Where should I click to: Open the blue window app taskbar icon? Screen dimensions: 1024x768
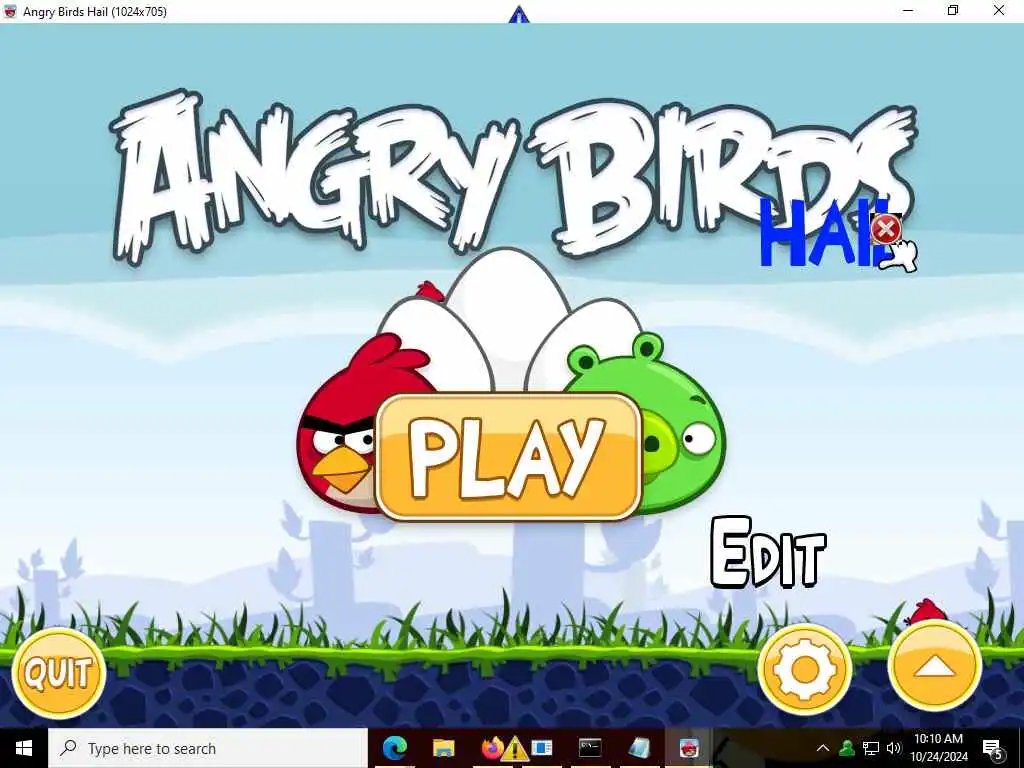pyautogui.click(x=542, y=748)
